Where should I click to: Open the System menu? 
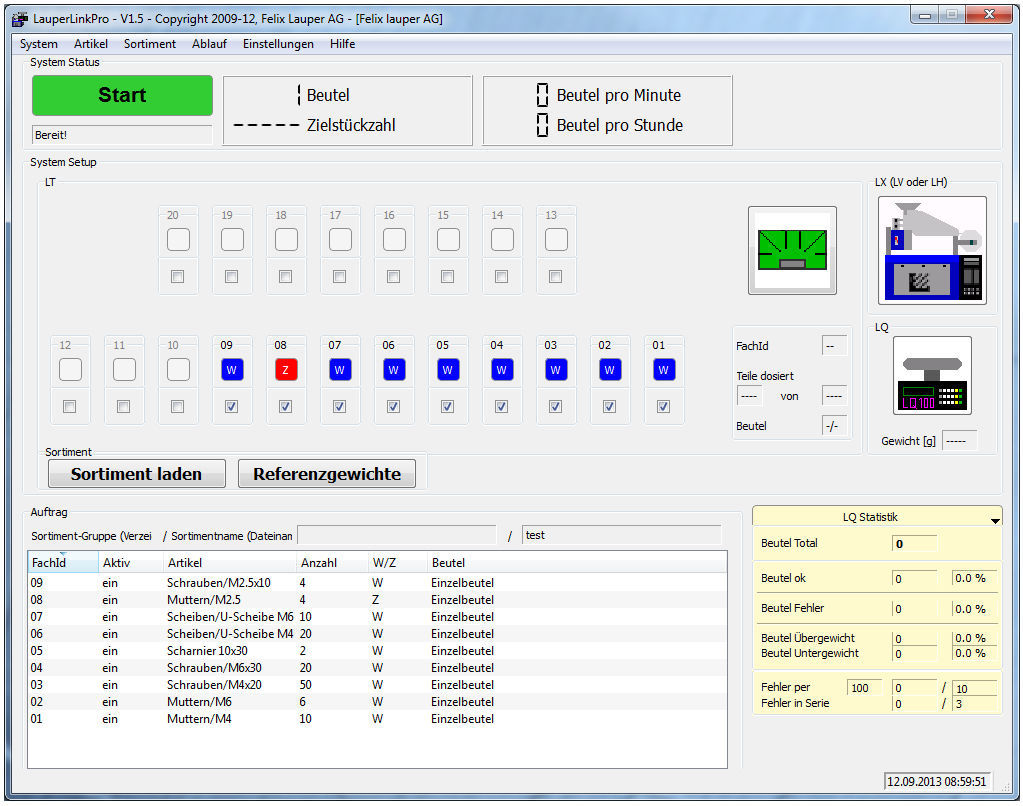38,44
